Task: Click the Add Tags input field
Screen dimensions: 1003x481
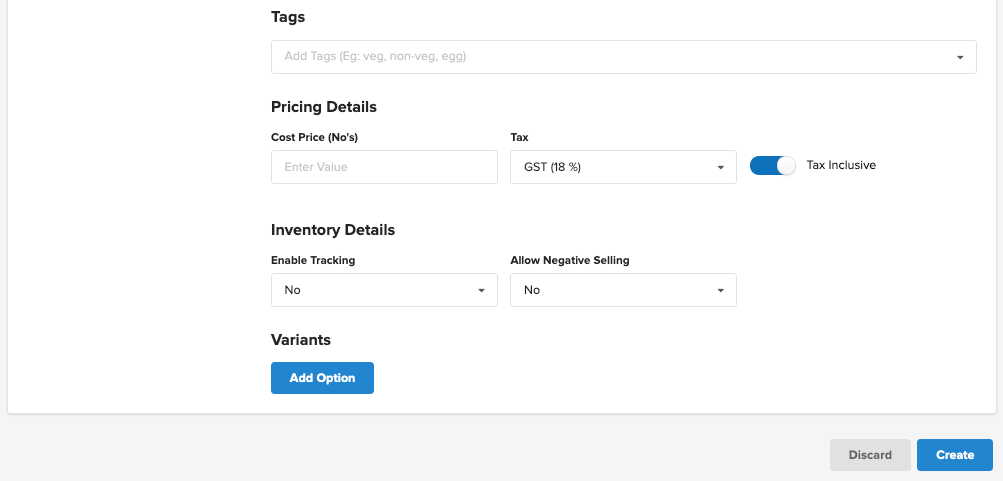Action: click(x=600, y=57)
